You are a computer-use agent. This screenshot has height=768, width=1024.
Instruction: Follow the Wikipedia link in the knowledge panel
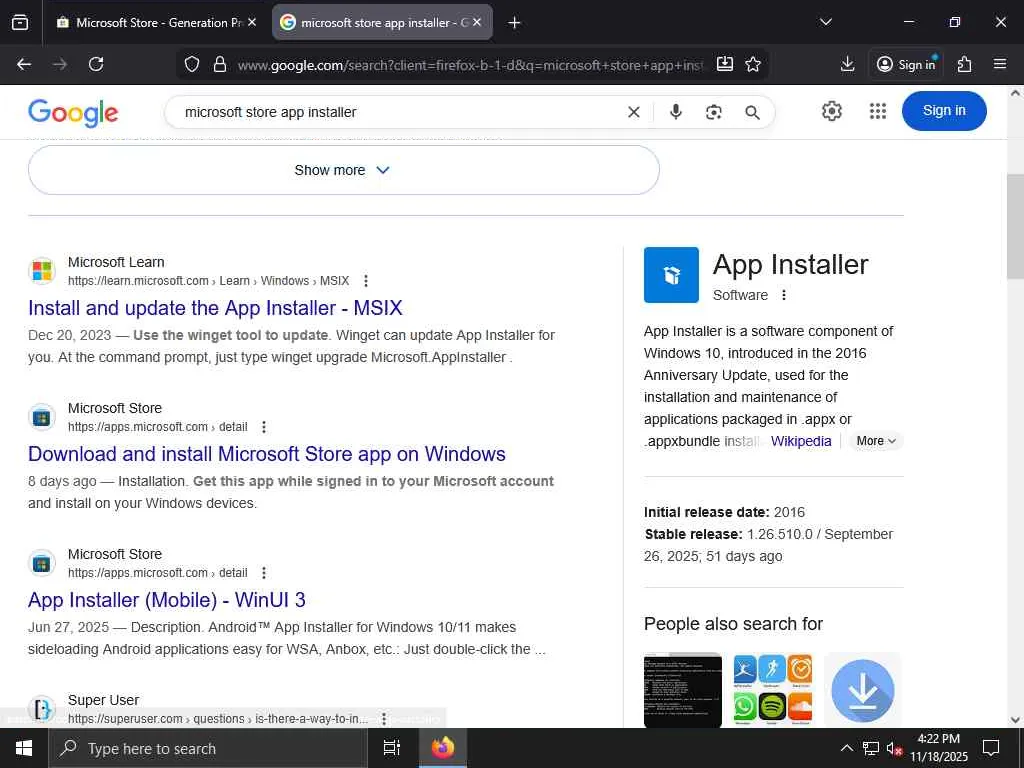(x=801, y=441)
